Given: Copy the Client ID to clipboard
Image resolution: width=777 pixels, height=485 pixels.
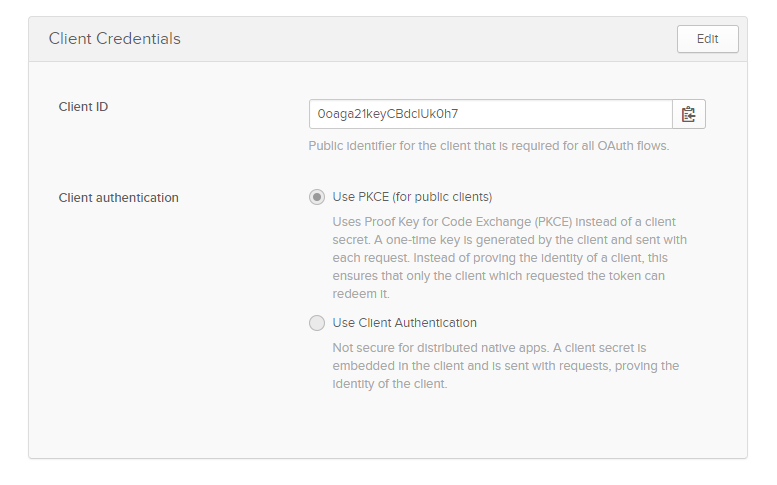Looking at the screenshot, I should click(x=689, y=114).
